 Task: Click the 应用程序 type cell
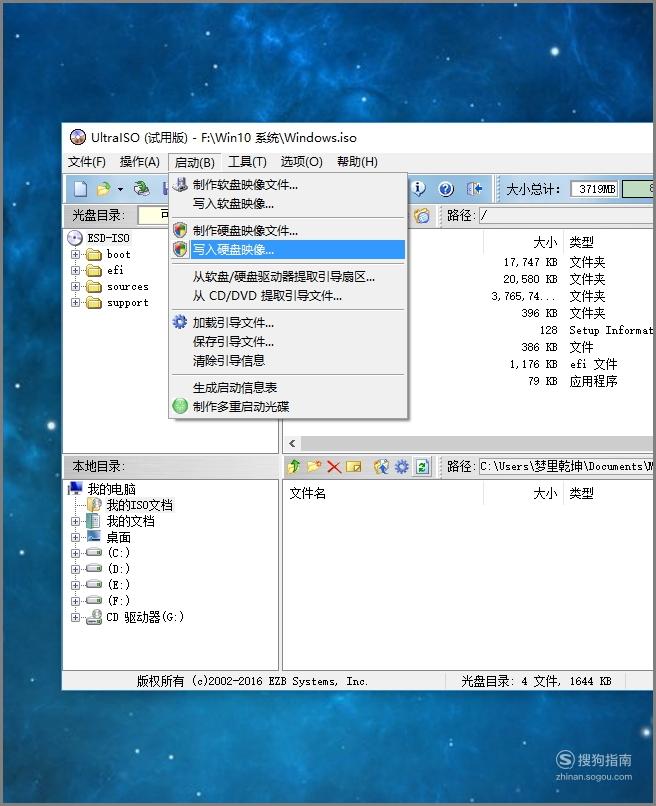(593, 381)
